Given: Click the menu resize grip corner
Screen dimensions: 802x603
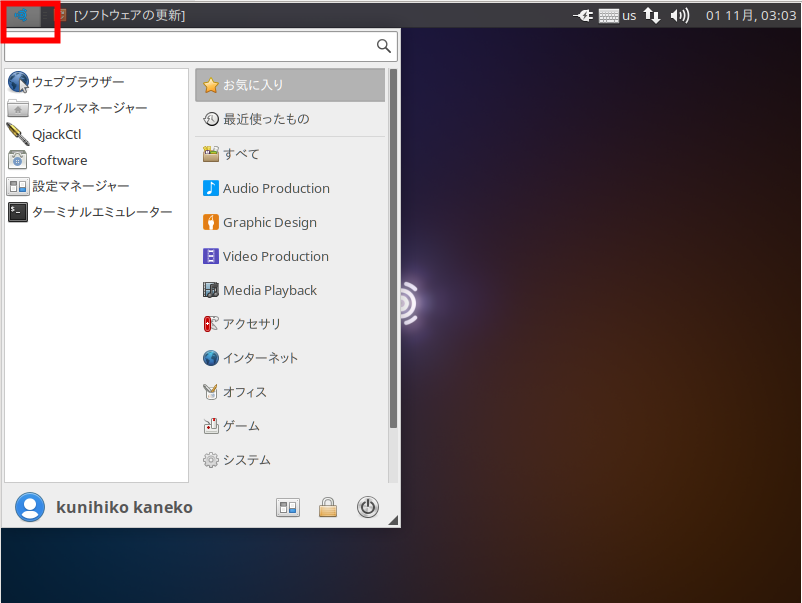Looking at the screenshot, I should [x=393, y=520].
